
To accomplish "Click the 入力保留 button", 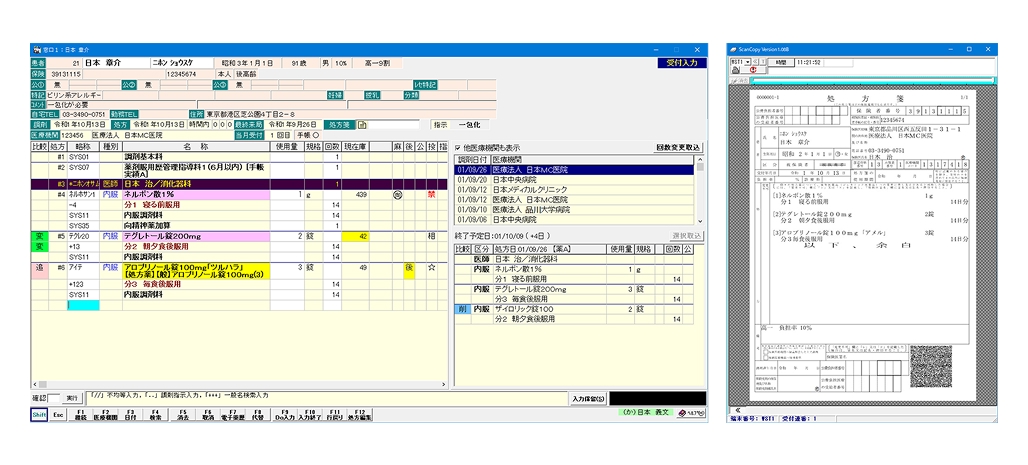I will pyautogui.click(x=589, y=398).
